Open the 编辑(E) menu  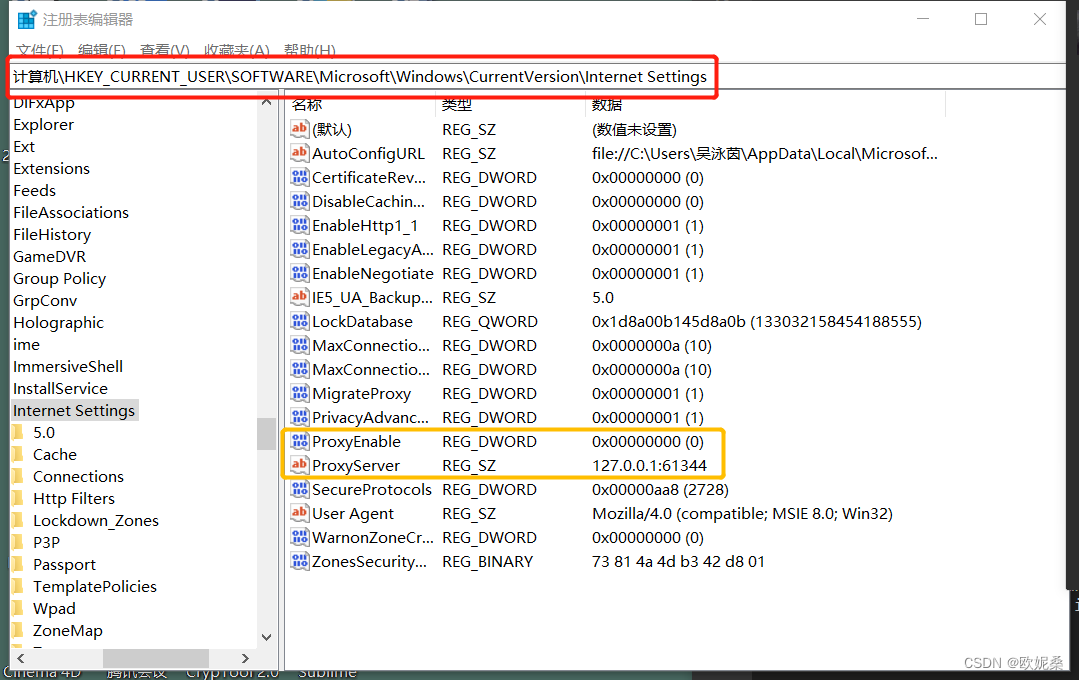click(x=102, y=50)
